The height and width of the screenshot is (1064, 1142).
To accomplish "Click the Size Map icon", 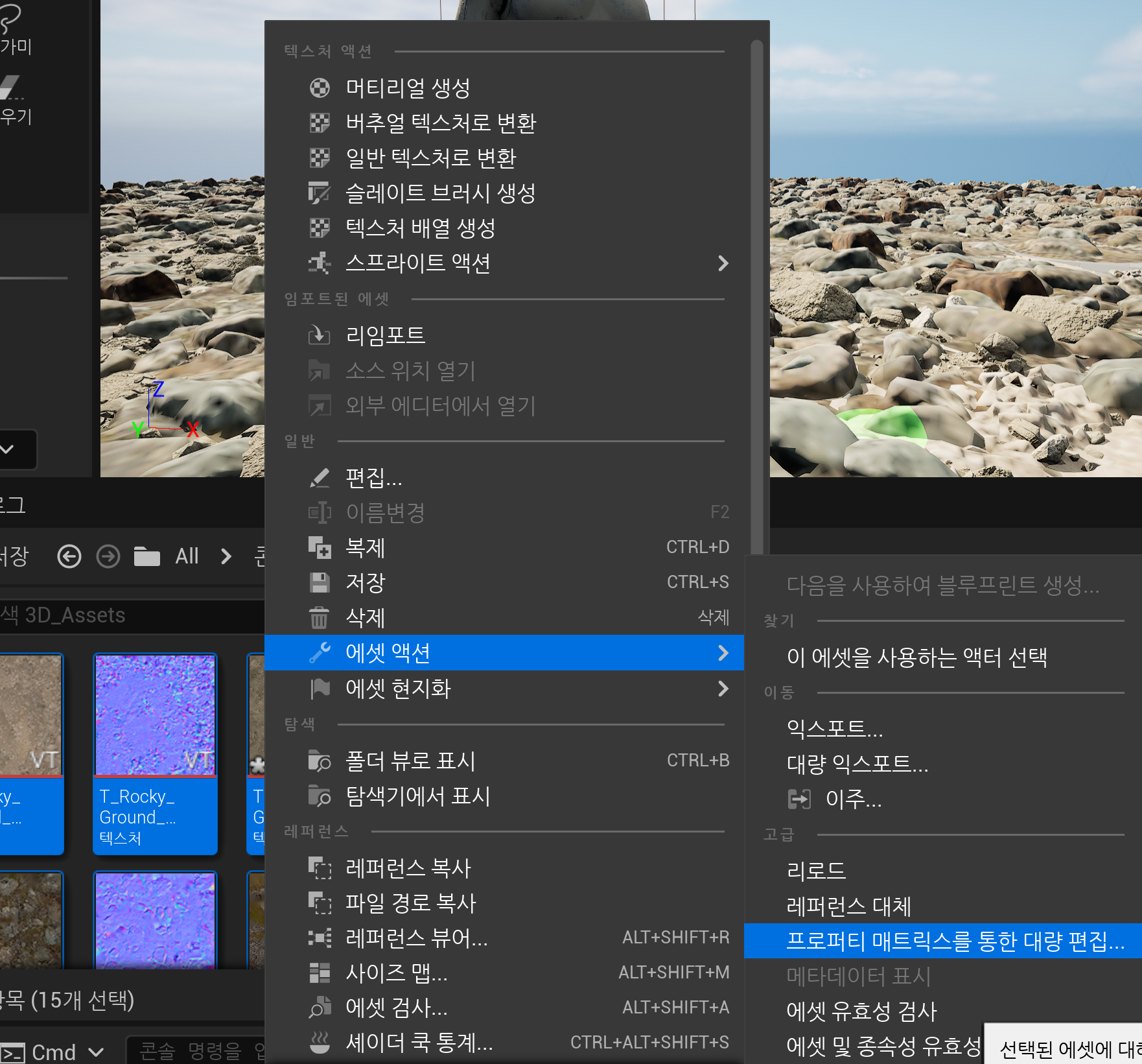I will point(320,973).
